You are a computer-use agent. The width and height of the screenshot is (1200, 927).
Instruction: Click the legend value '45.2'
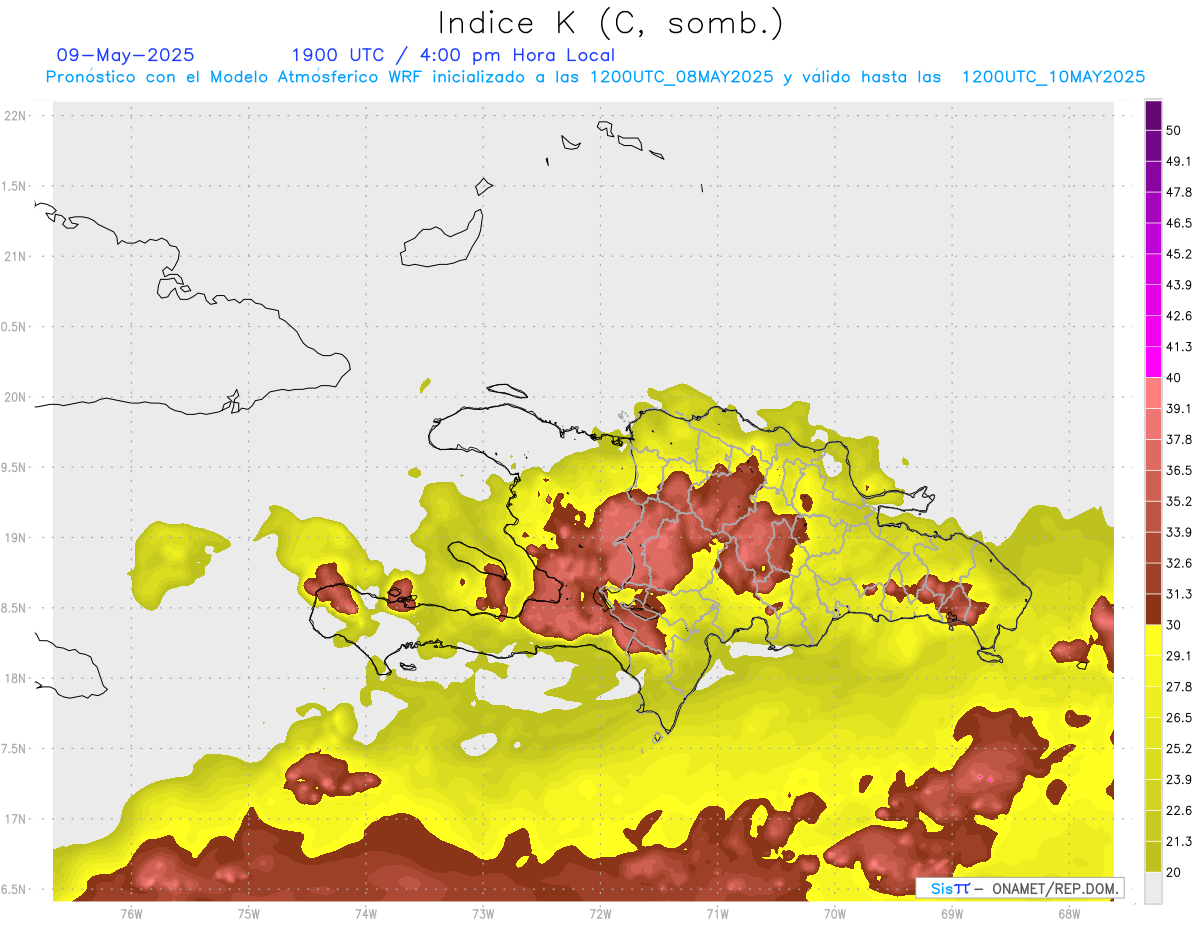click(1178, 254)
